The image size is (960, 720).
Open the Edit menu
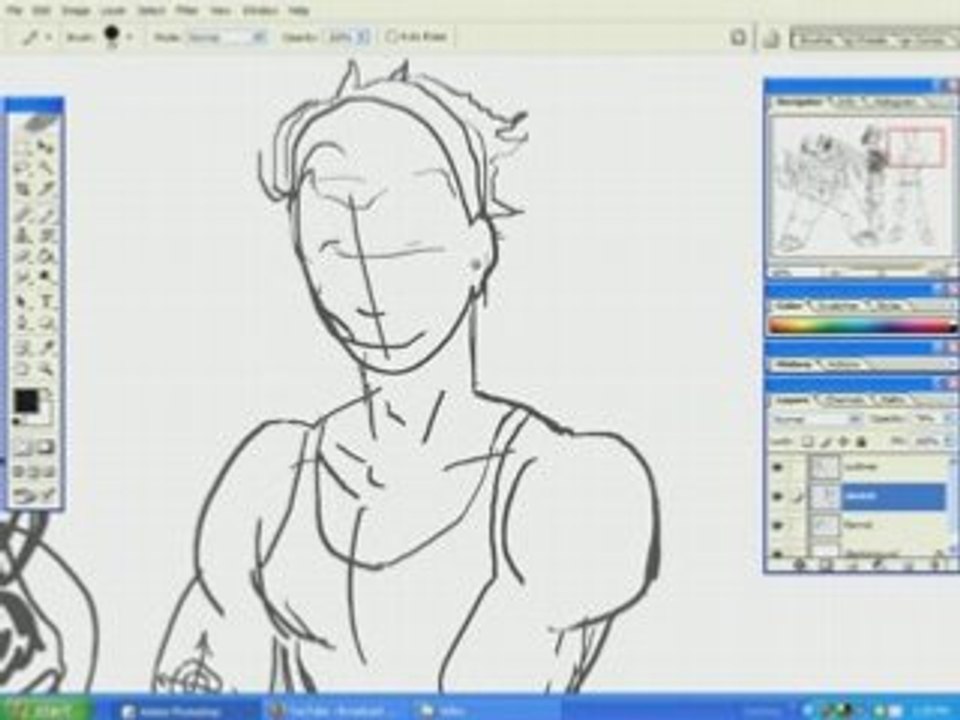[42, 10]
